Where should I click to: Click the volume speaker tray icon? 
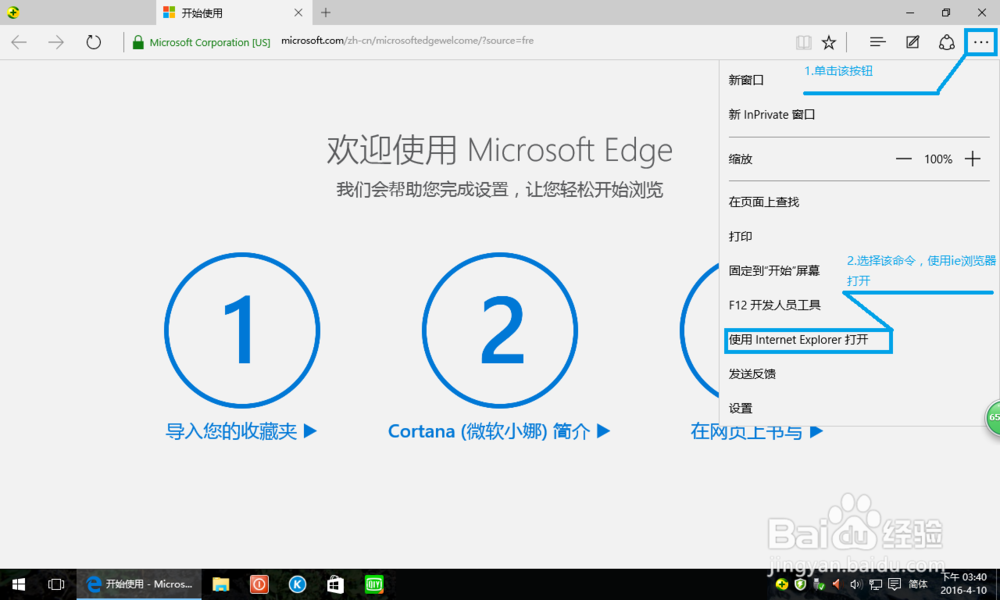[855, 584]
